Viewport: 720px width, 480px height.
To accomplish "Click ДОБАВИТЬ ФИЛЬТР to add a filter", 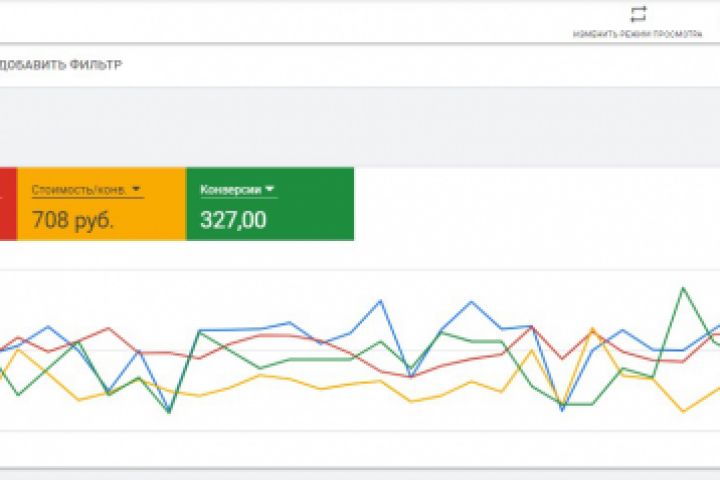I will click(62, 65).
